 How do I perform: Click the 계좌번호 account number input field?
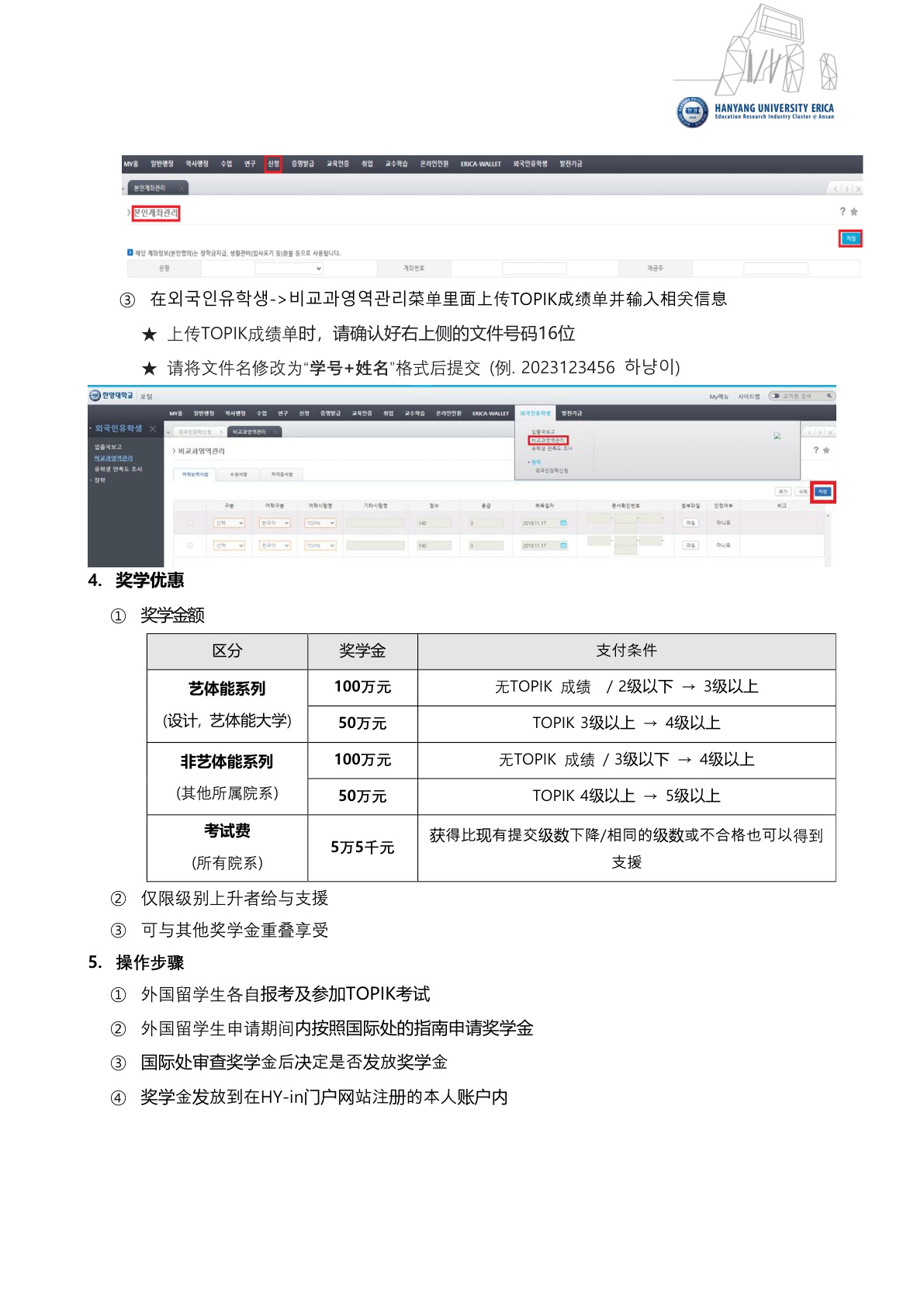click(534, 269)
